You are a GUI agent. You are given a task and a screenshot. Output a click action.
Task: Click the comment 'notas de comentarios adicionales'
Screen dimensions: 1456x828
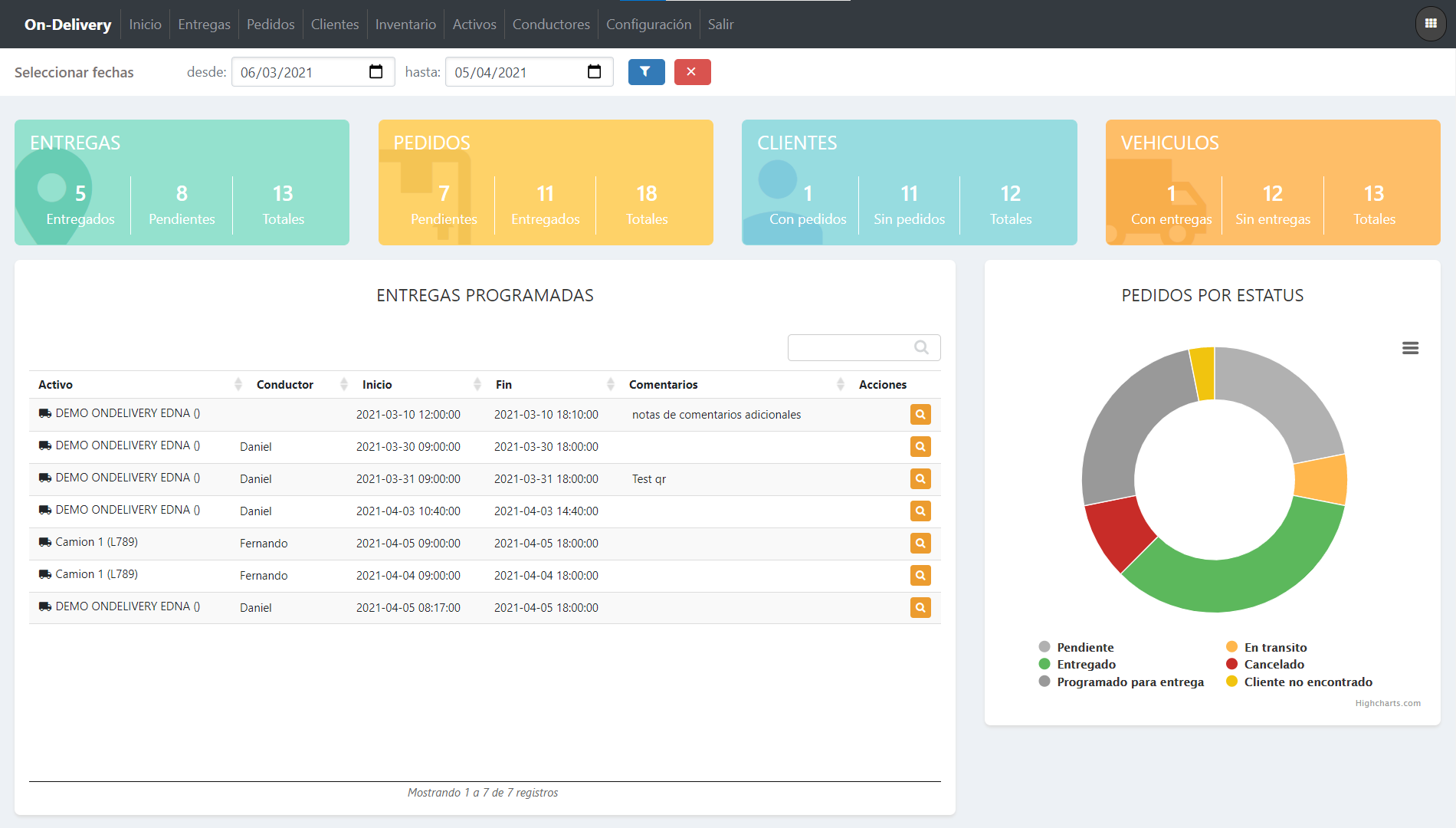pos(717,415)
